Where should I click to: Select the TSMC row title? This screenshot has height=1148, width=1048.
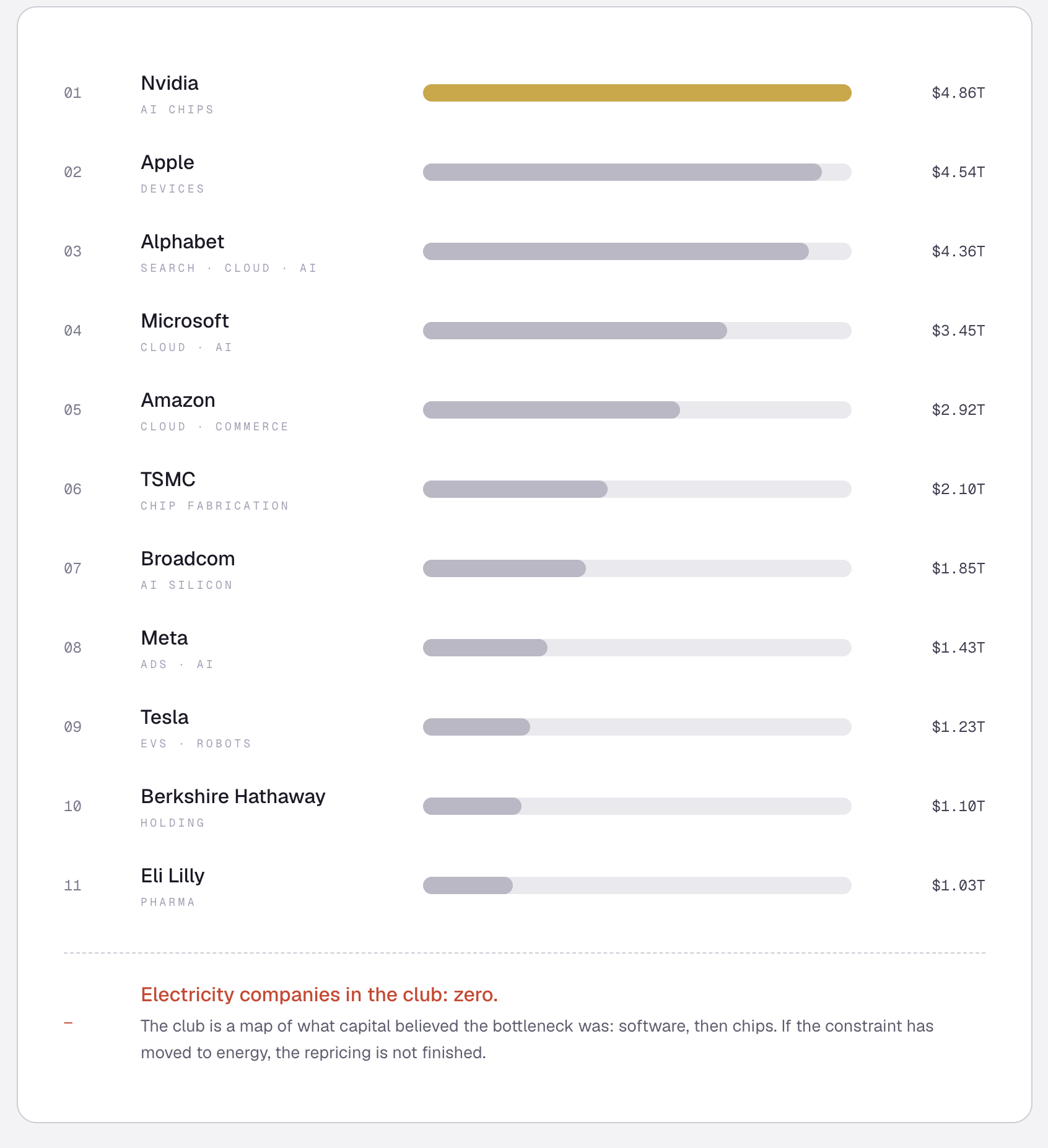(168, 479)
